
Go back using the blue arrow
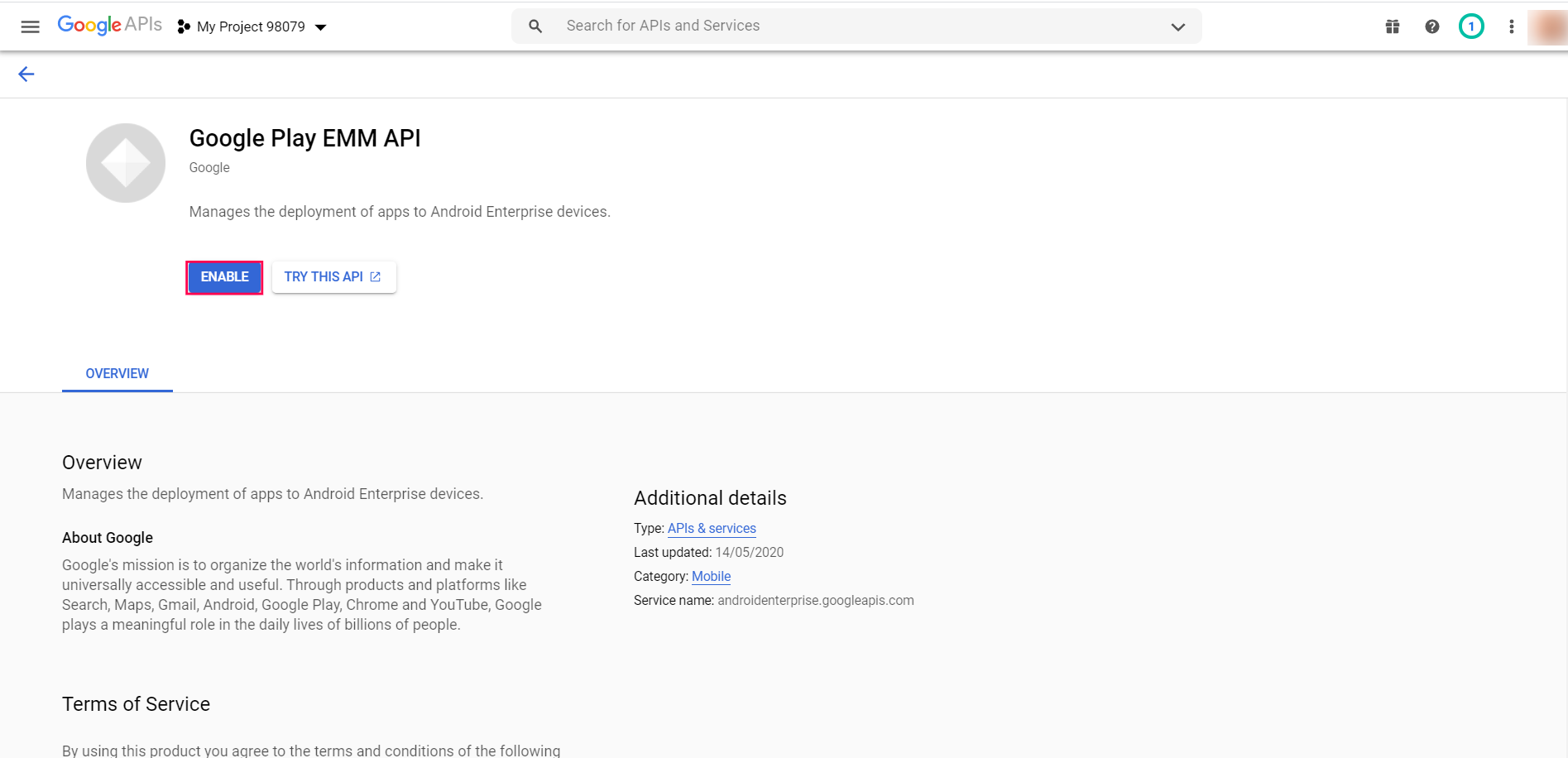[x=26, y=74]
